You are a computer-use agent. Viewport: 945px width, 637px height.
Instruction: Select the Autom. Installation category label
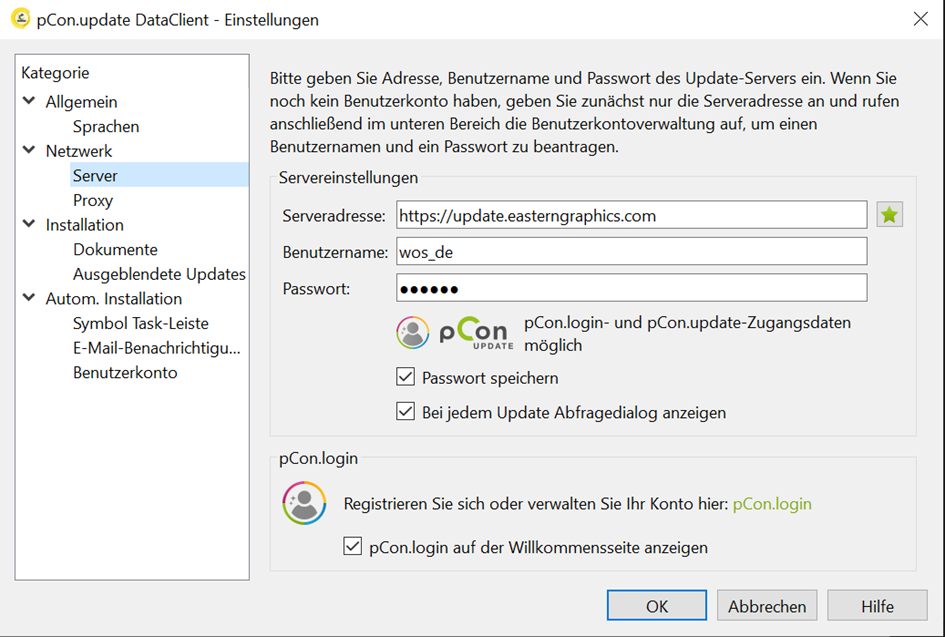click(114, 299)
